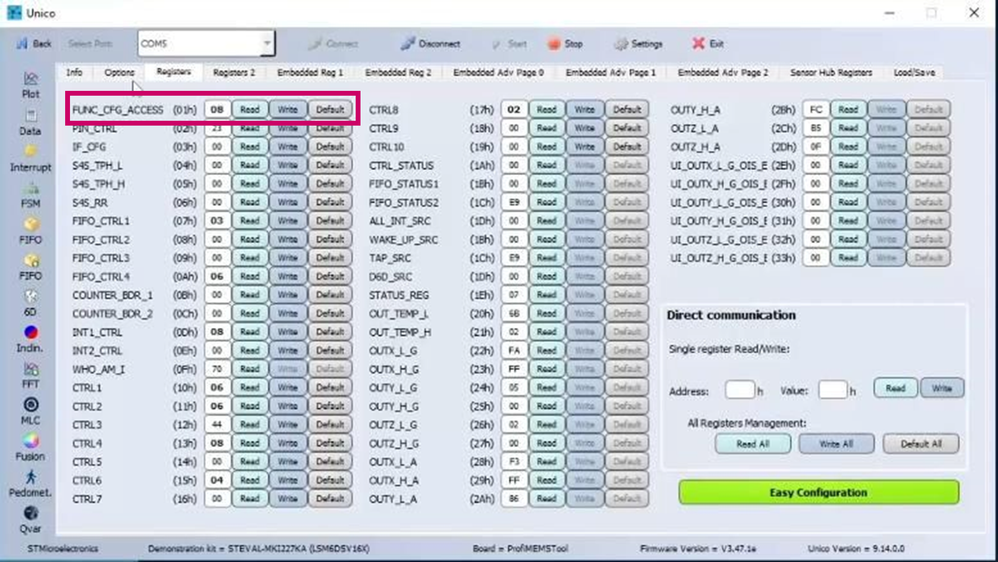Image resolution: width=998 pixels, height=562 pixels.
Task: Click the Connect toolbar button
Action: 333,43
